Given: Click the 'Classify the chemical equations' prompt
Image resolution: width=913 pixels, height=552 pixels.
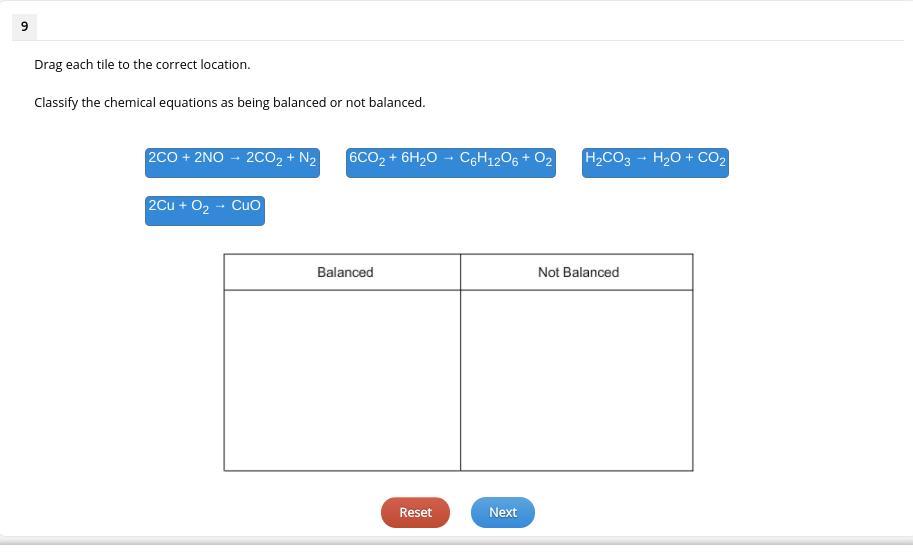Looking at the screenshot, I should pyautogui.click(x=229, y=102).
